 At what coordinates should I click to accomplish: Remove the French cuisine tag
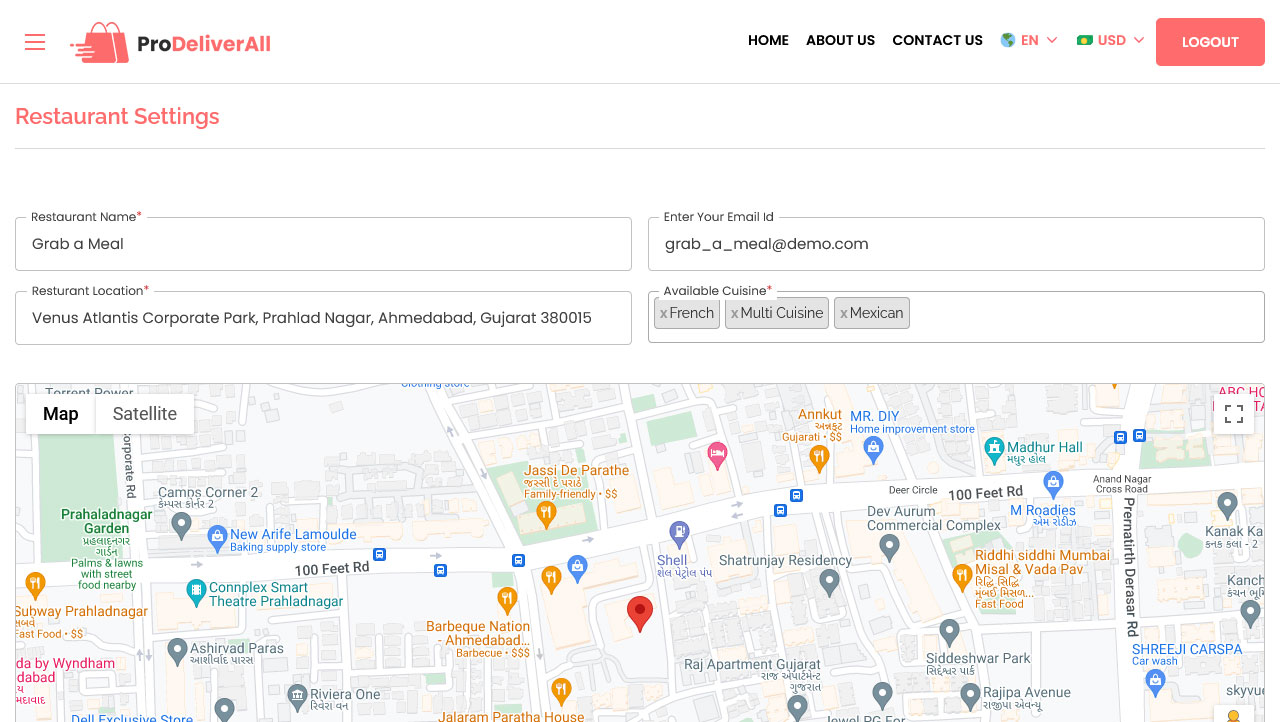pyautogui.click(x=663, y=314)
